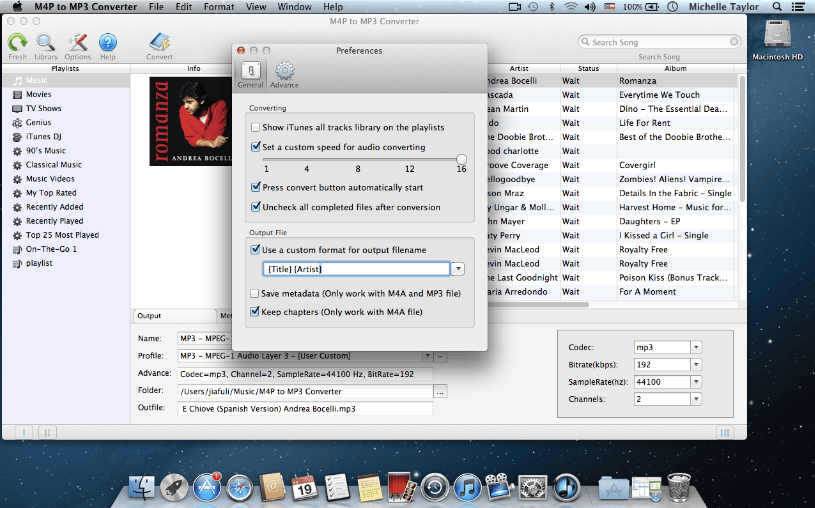Open the App Store Dock icon
The image size is (815, 508).
(x=207, y=487)
